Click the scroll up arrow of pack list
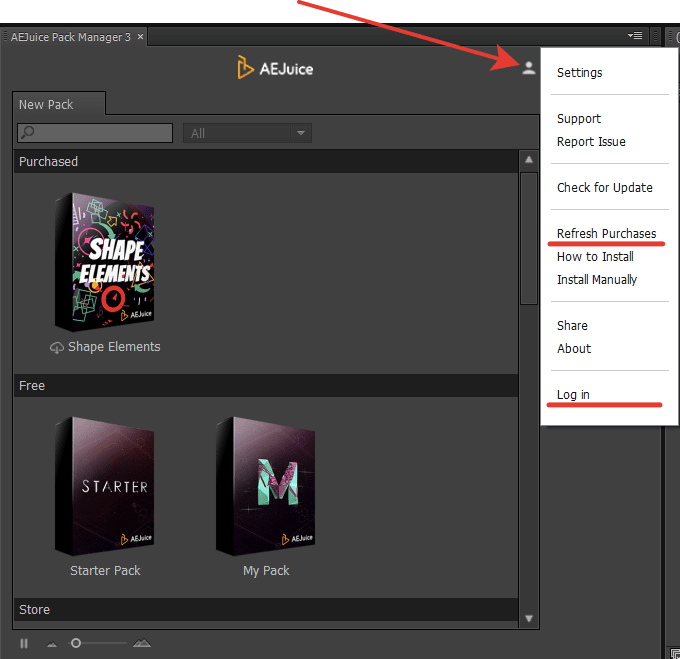The height and width of the screenshot is (659, 680). point(529,160)
